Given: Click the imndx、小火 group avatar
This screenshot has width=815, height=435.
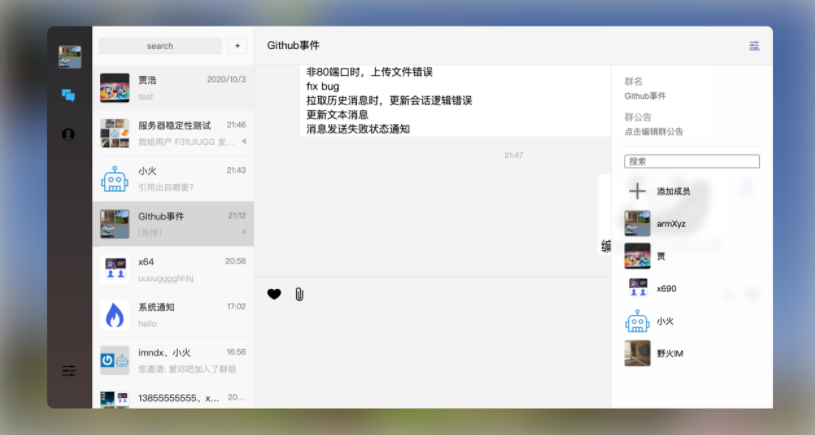Looking at the screenshot, I should 114,360.
